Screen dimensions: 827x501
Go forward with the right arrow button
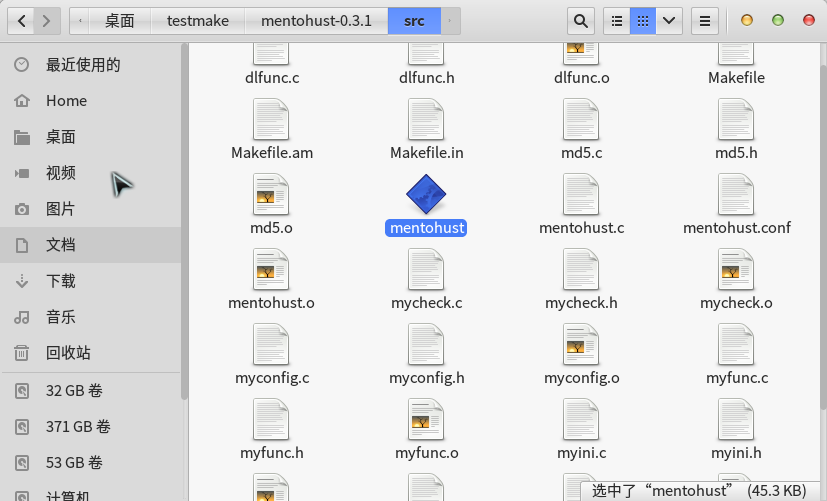47,21
